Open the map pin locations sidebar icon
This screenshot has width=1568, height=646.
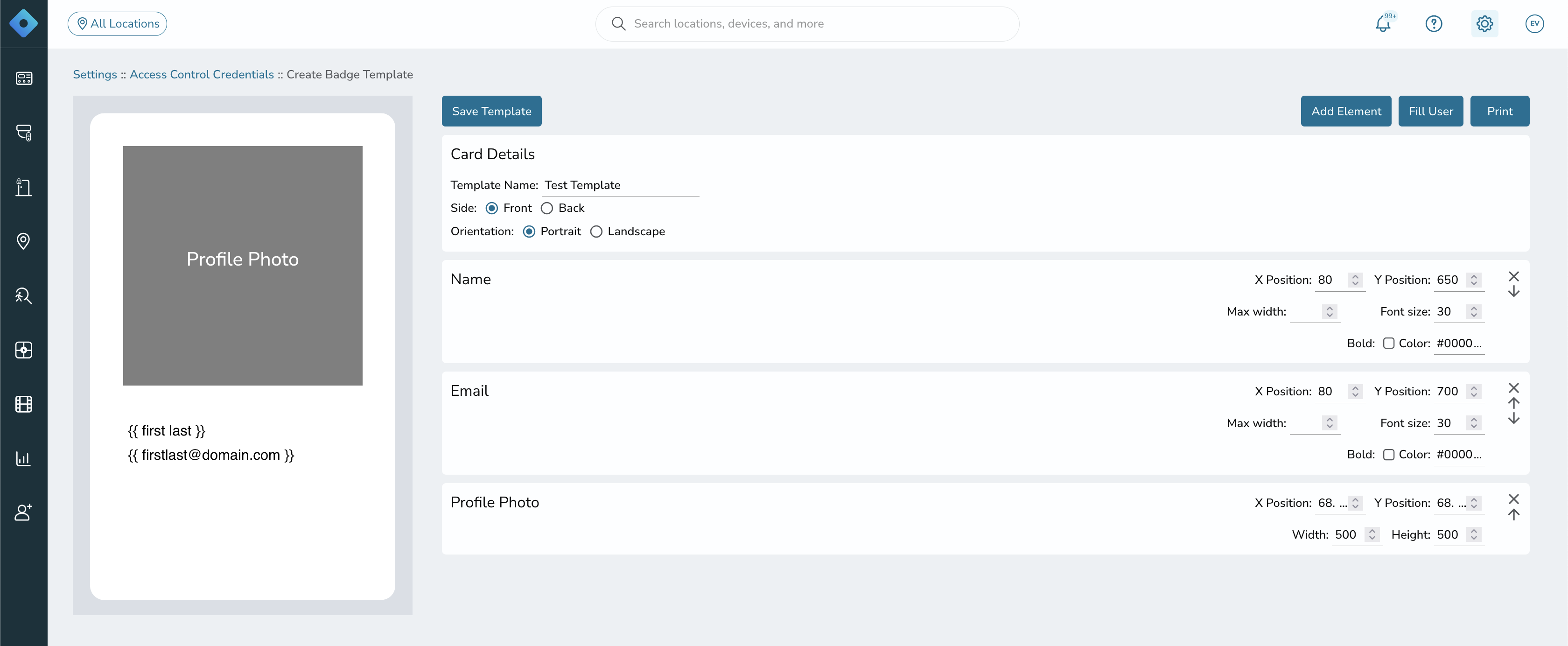pos(23,241)
